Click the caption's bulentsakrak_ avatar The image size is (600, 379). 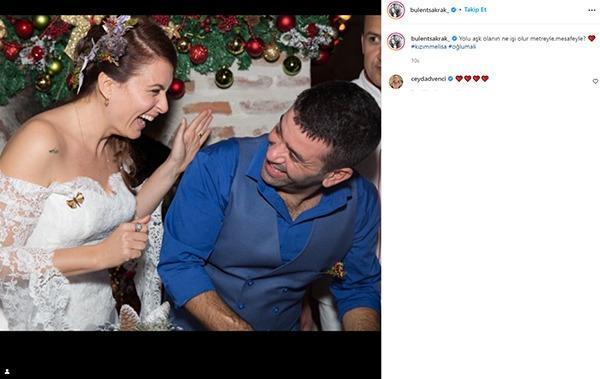pyautogui.click(x=396, y=41)
